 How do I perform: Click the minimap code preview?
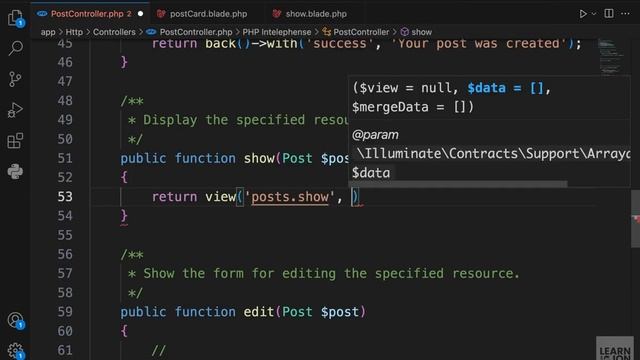pos(611,57)
